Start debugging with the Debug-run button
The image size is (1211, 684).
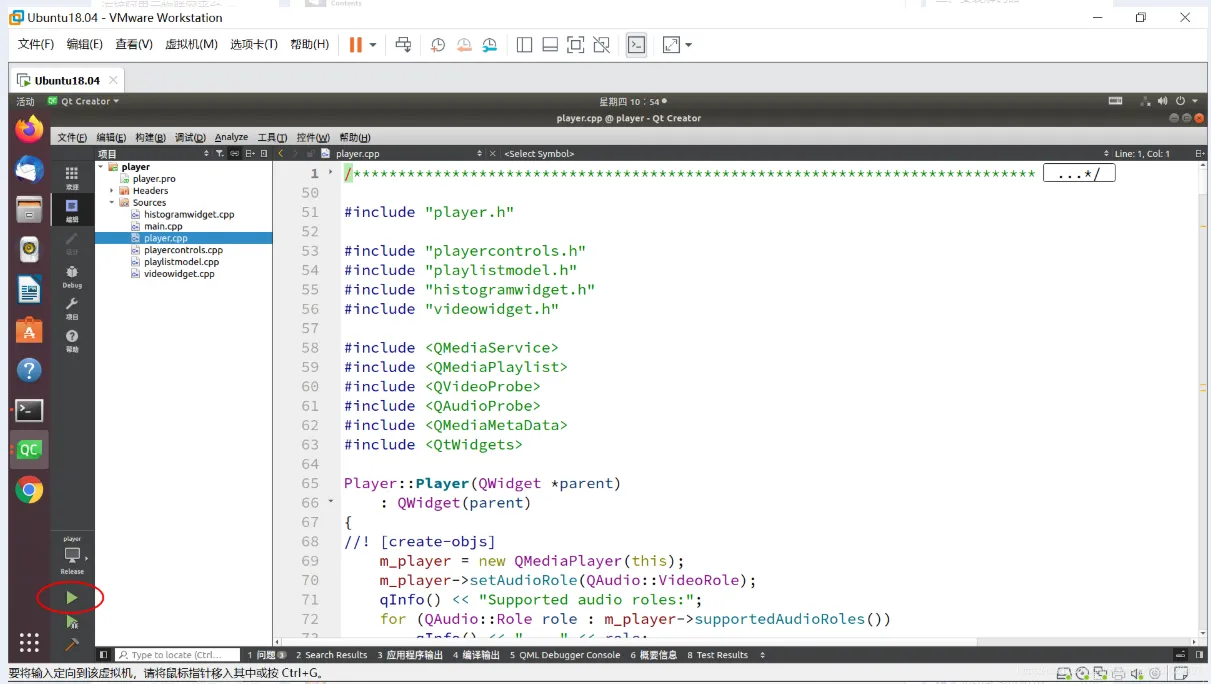71,622
